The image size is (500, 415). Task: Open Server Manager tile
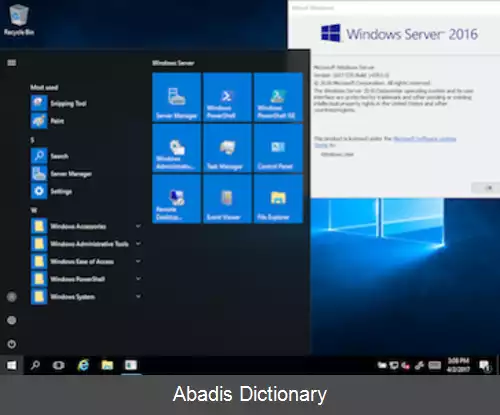pyautogui.click(x=177, y=97)
